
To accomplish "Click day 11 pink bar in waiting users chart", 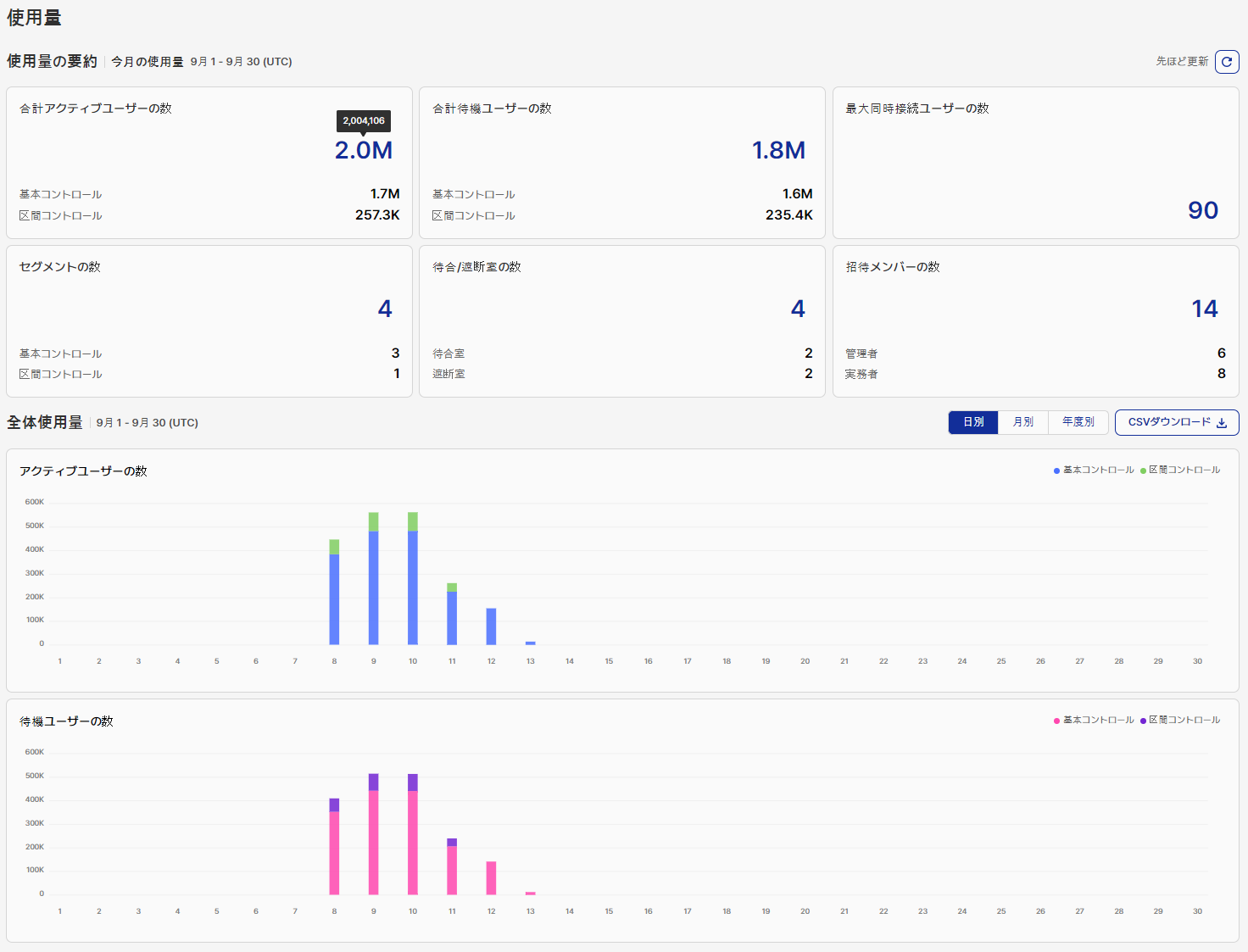I will [x=452, y=870].
